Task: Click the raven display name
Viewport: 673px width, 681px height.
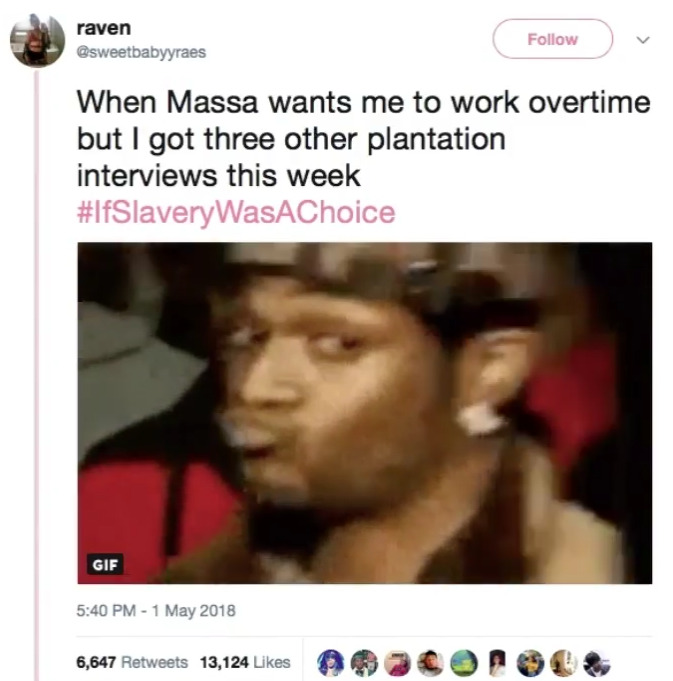Action: pyautogui.click(x=104, y=28)
